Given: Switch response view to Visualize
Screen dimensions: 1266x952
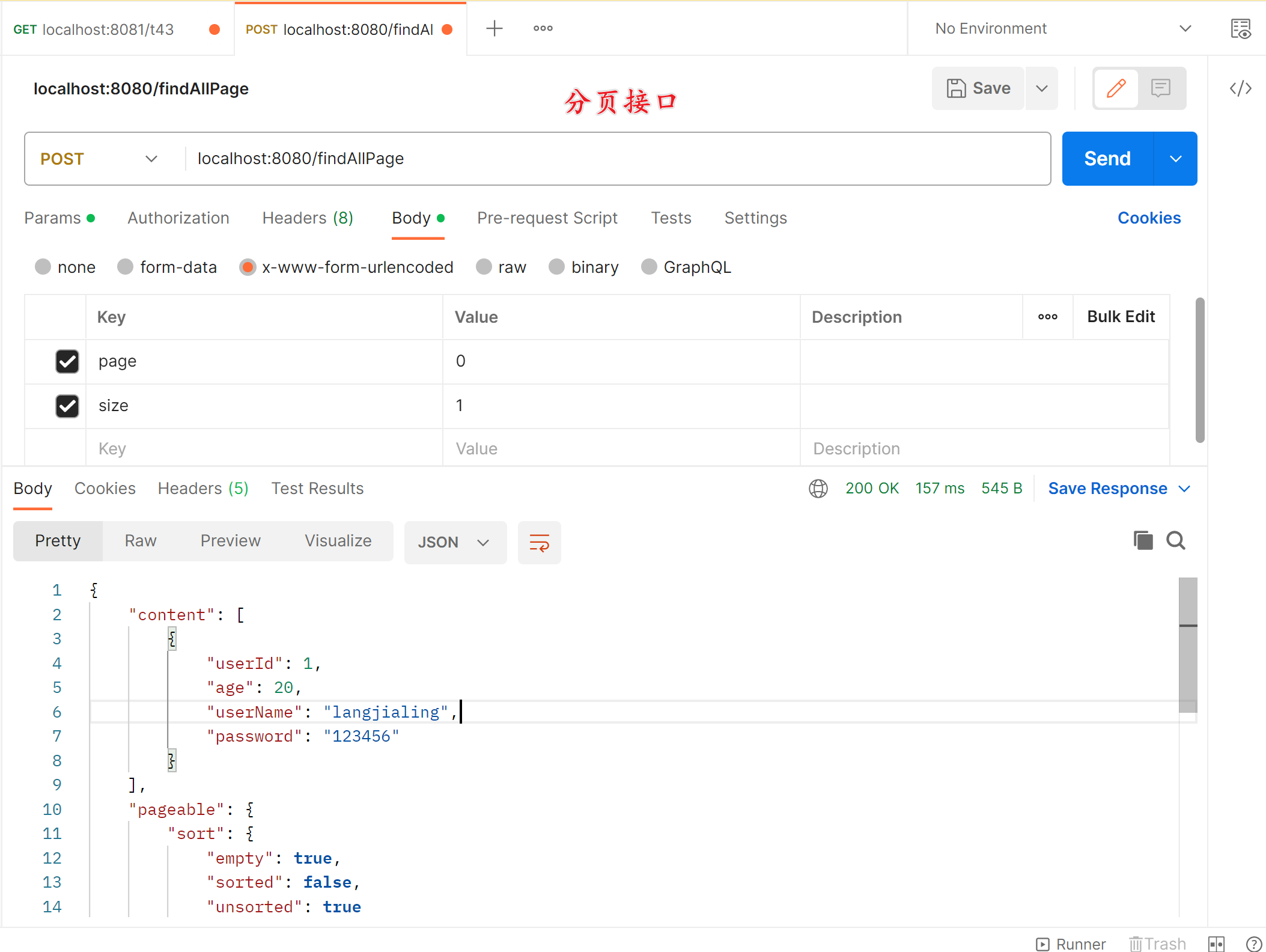Looking at the screenshot, I should [338, 541].
